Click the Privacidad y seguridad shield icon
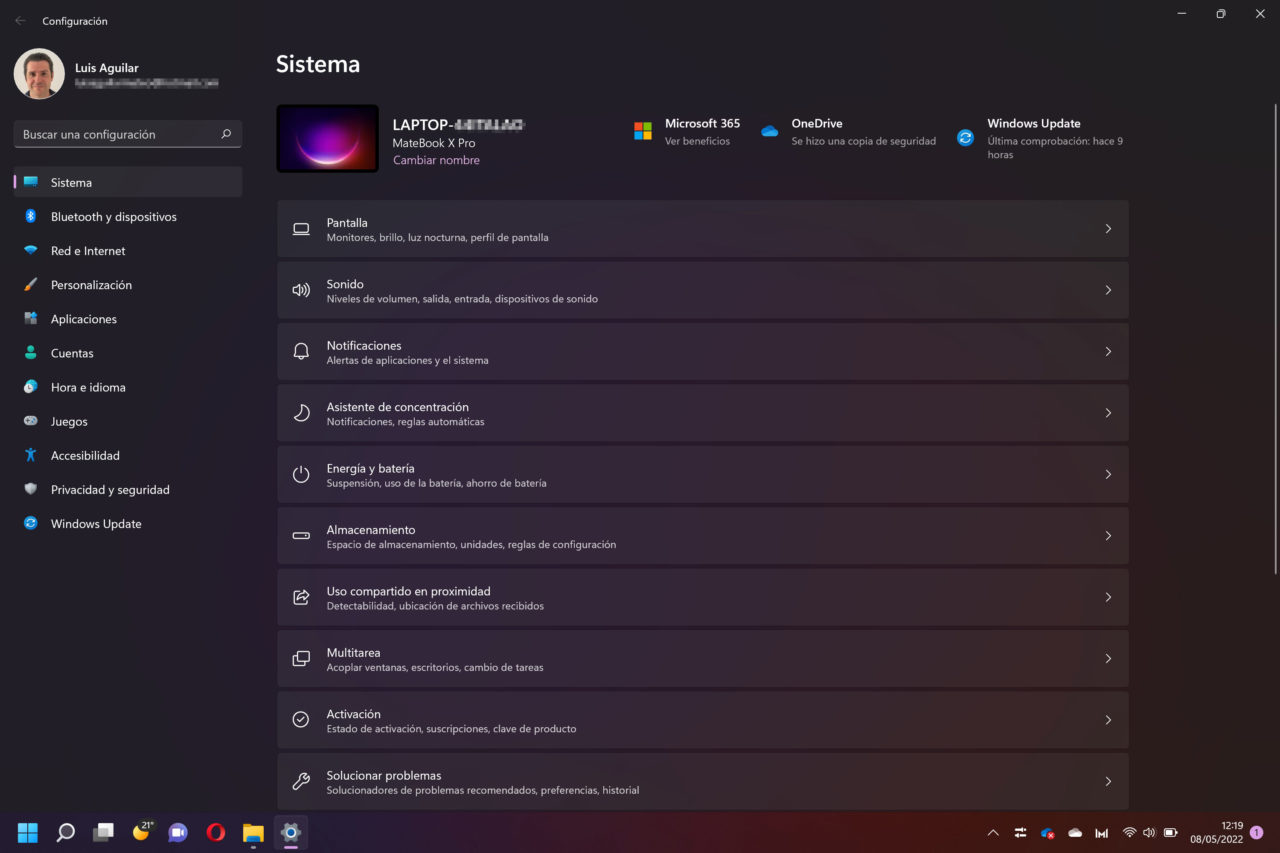The height and width of the screenshot is (853, 1280). point(31,489)
